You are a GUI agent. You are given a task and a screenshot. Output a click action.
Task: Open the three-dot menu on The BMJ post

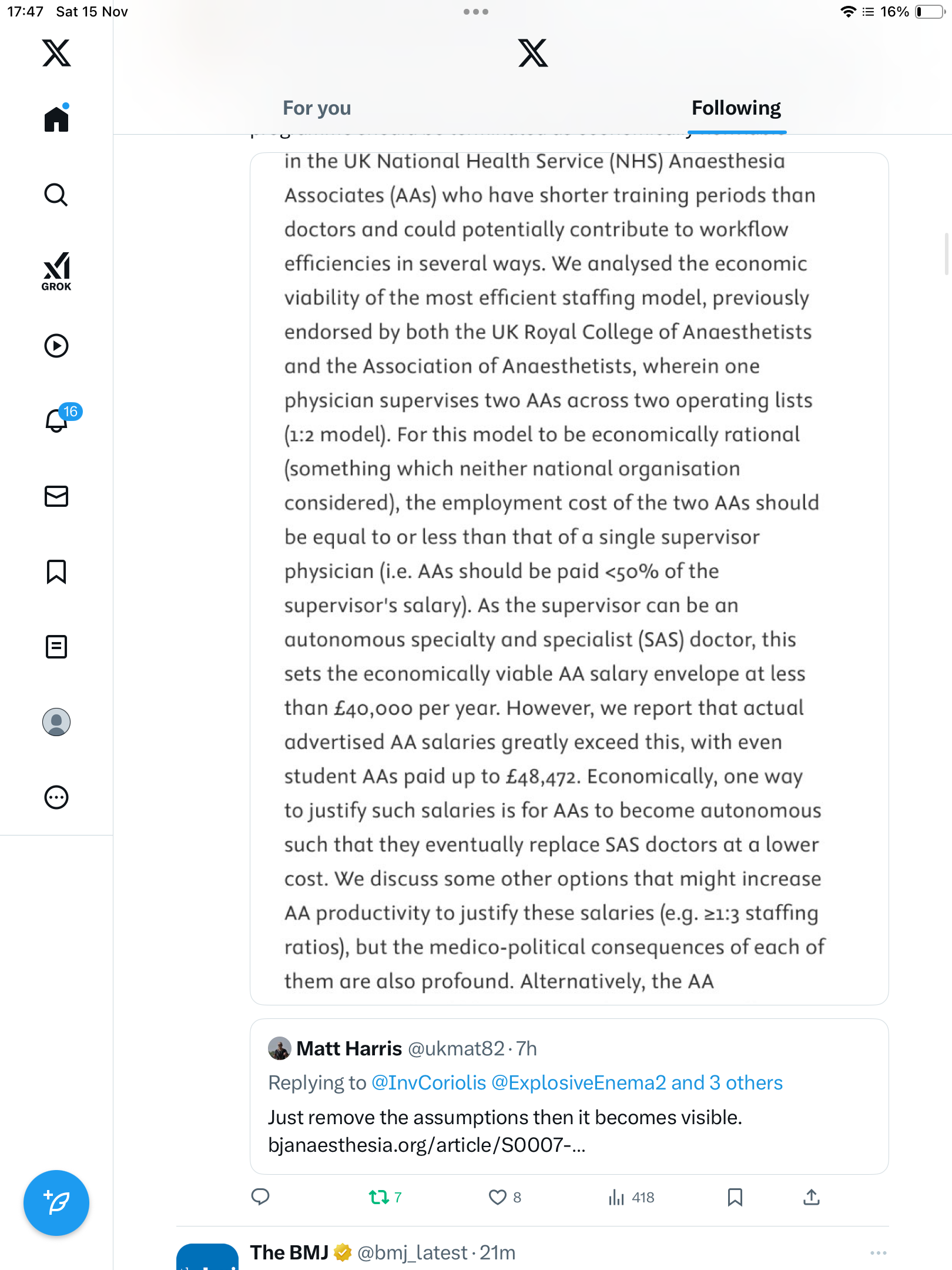click(878, 1253)
